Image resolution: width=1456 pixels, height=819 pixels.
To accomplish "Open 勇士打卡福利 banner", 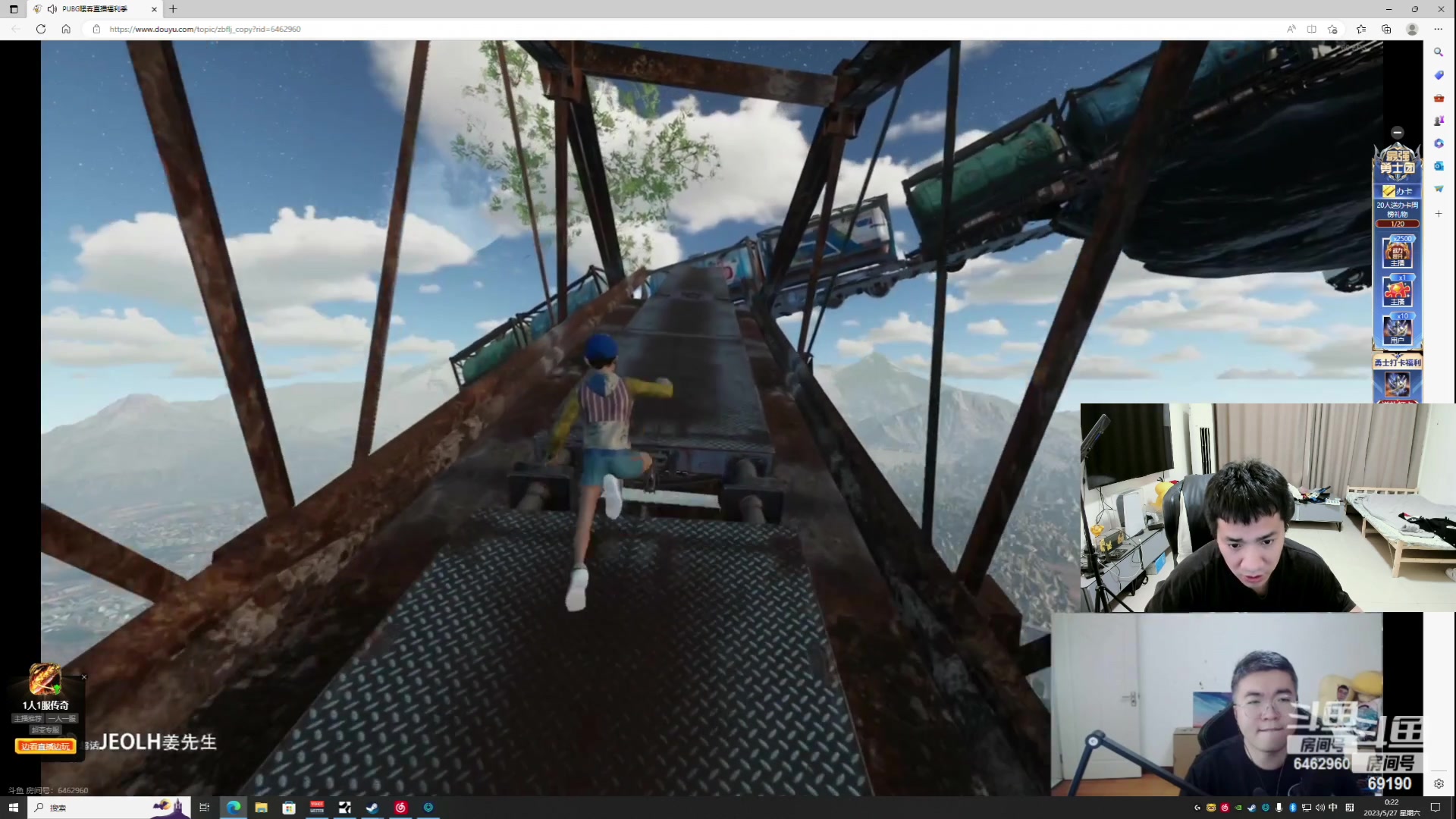I will coord(1398,362).
